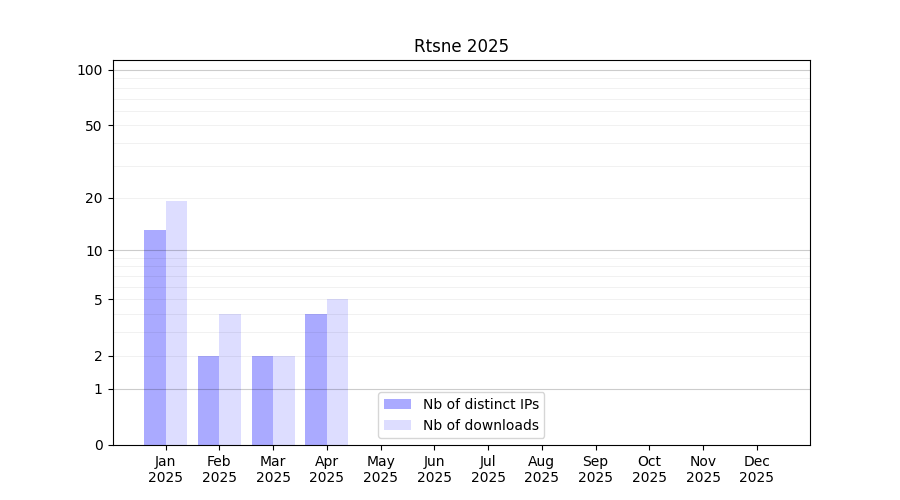The width and height of the screenshot is (900, 500).
Task: Click the January distinct IPs bar
Action: click(x=155, y=337)
